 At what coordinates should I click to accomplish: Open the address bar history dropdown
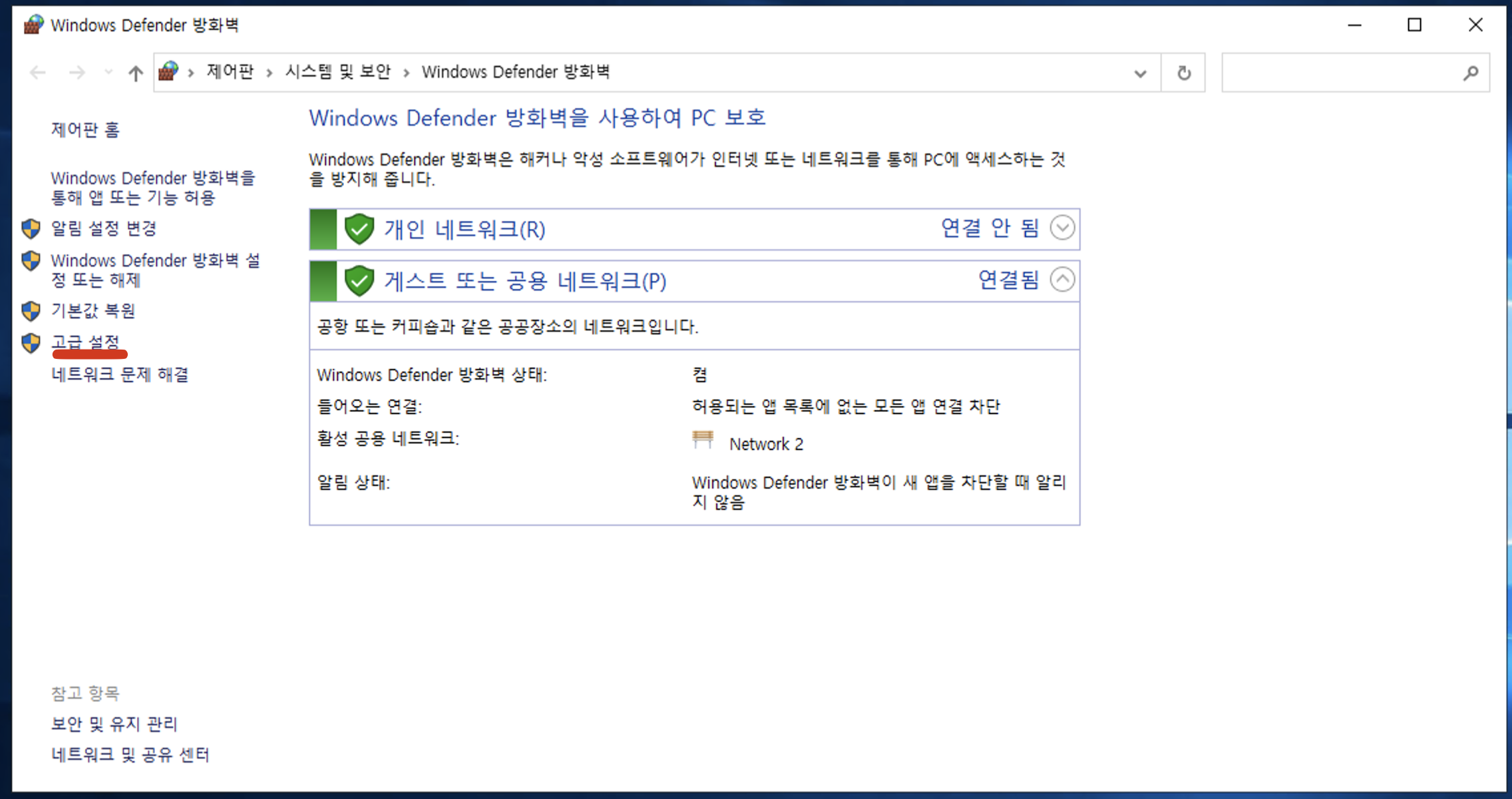pyautogui.click(x=1140, y=73)
